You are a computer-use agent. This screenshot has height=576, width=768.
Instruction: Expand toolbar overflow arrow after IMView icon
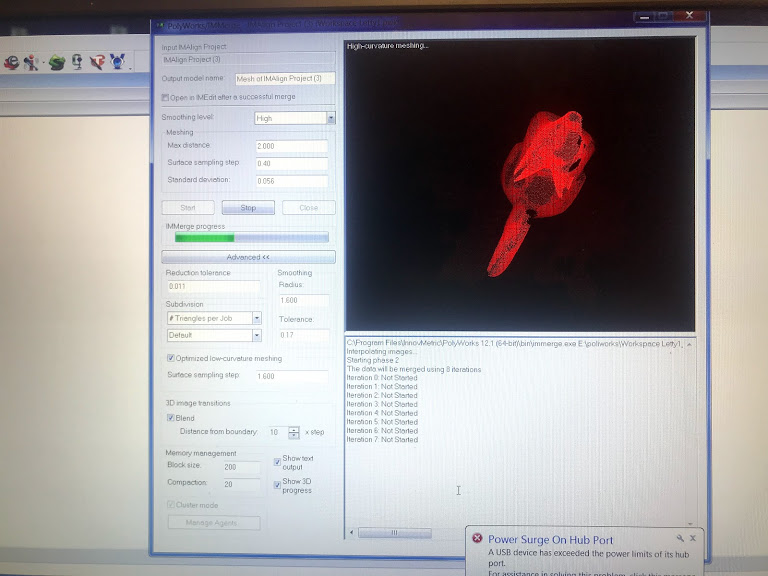pos(130,69)
